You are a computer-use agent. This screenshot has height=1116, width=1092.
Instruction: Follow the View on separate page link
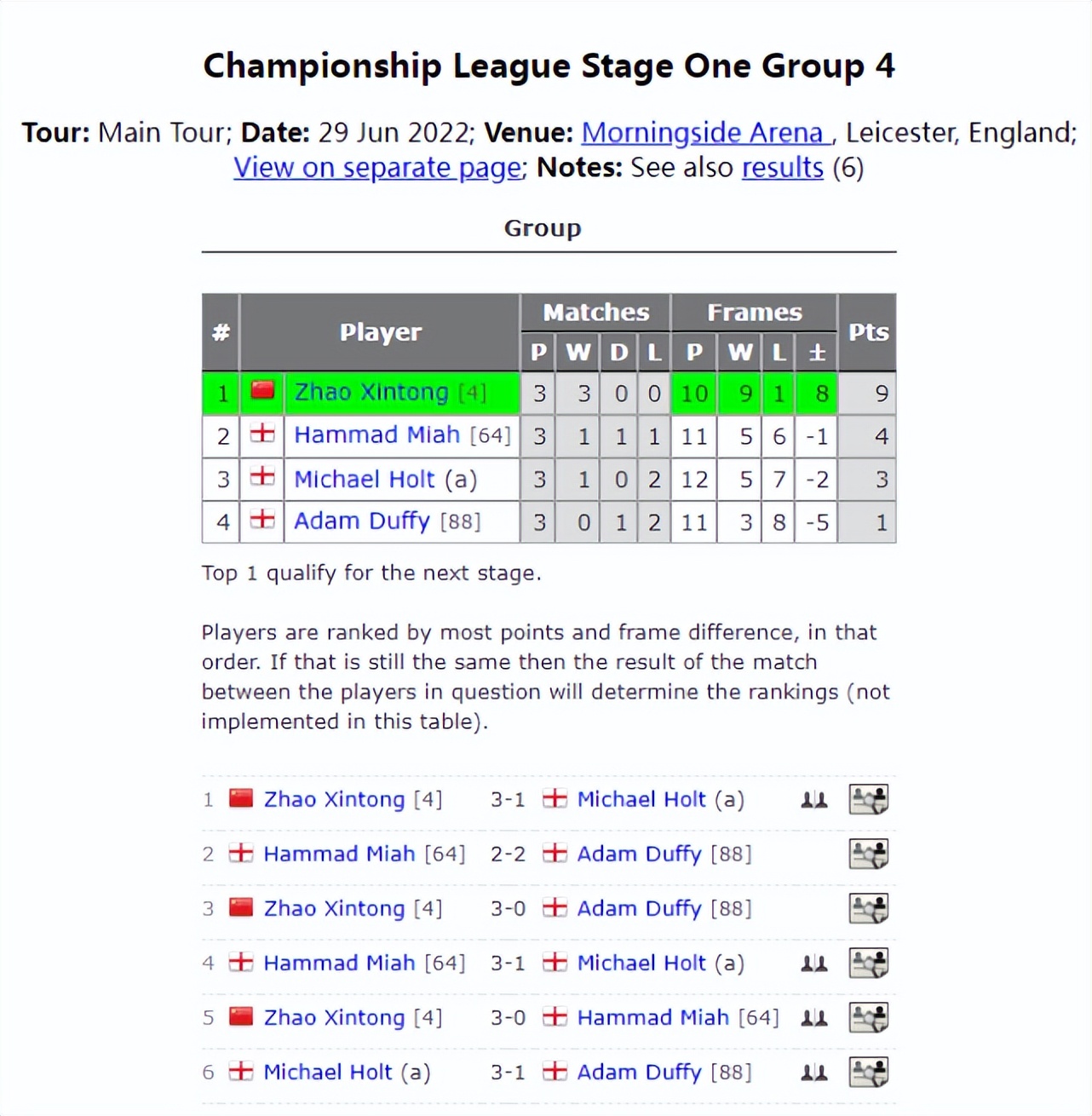point(378,168)
